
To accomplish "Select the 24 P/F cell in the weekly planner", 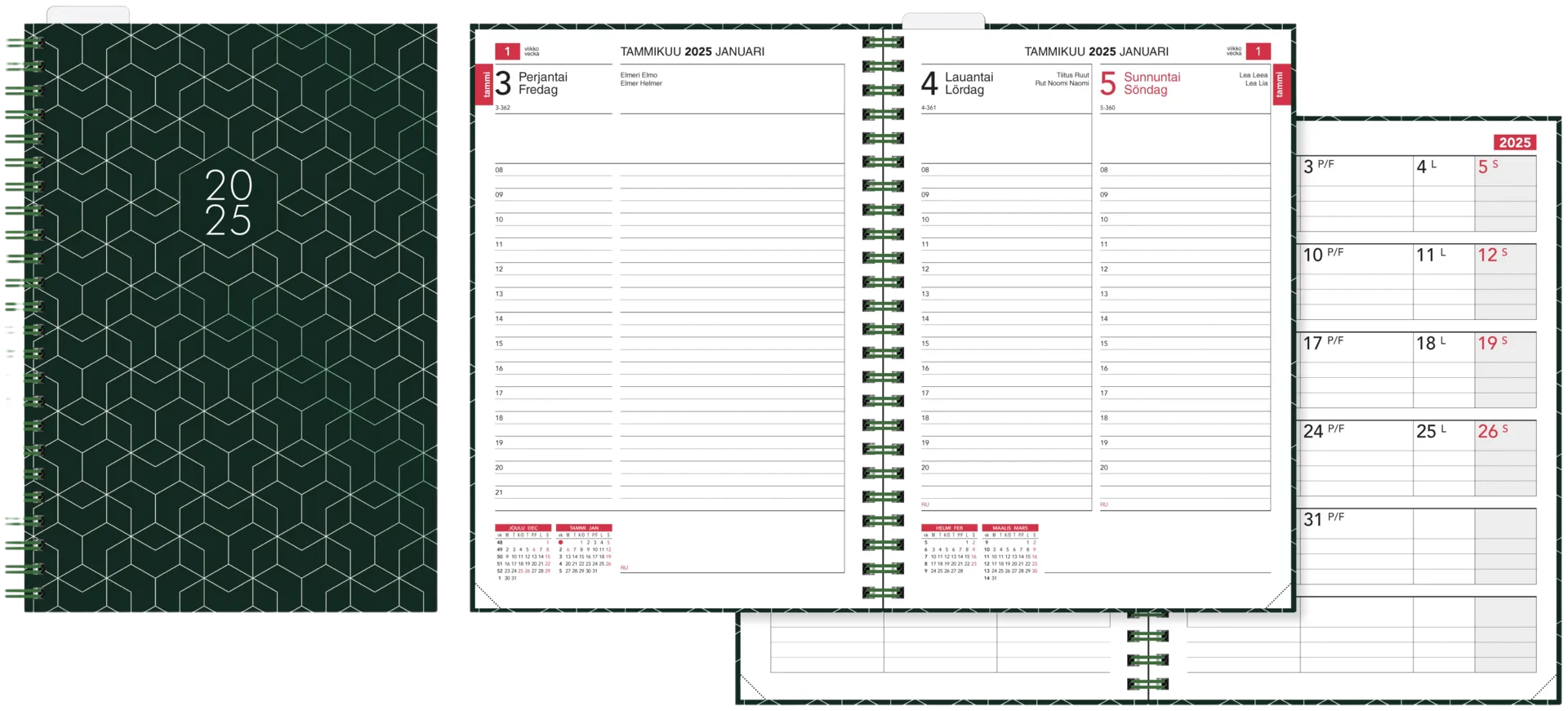I will (x=1356, y=458).
